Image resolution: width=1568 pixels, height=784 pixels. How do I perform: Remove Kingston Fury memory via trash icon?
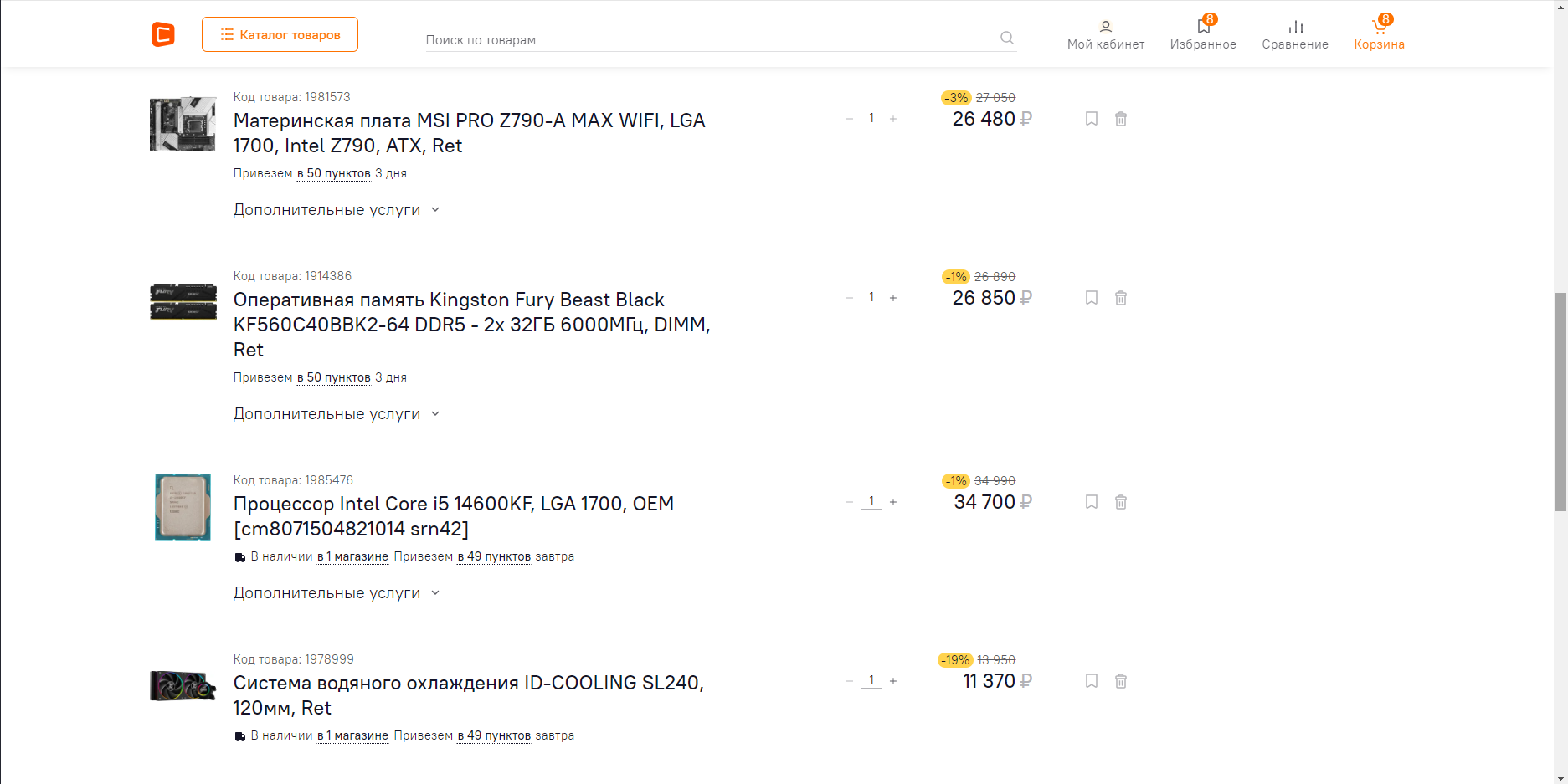pos(1121,298)
